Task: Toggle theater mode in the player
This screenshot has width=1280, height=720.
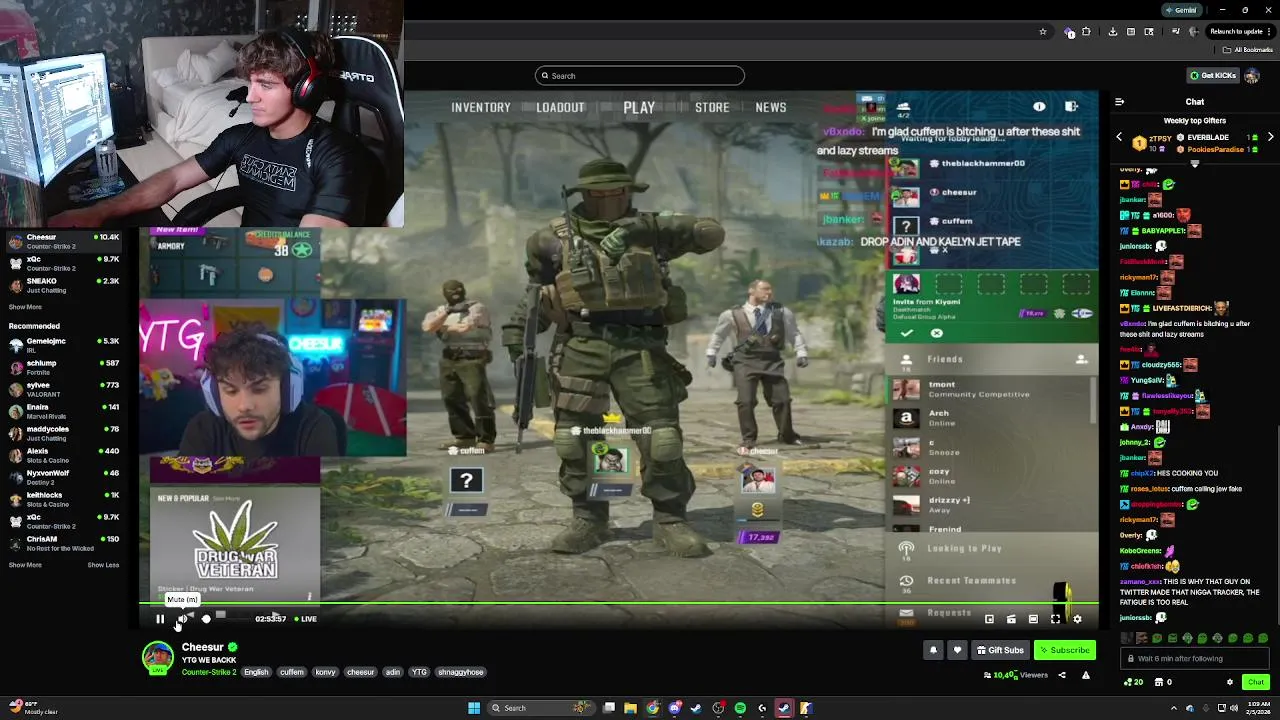Action: click(x=1033, y=619)
